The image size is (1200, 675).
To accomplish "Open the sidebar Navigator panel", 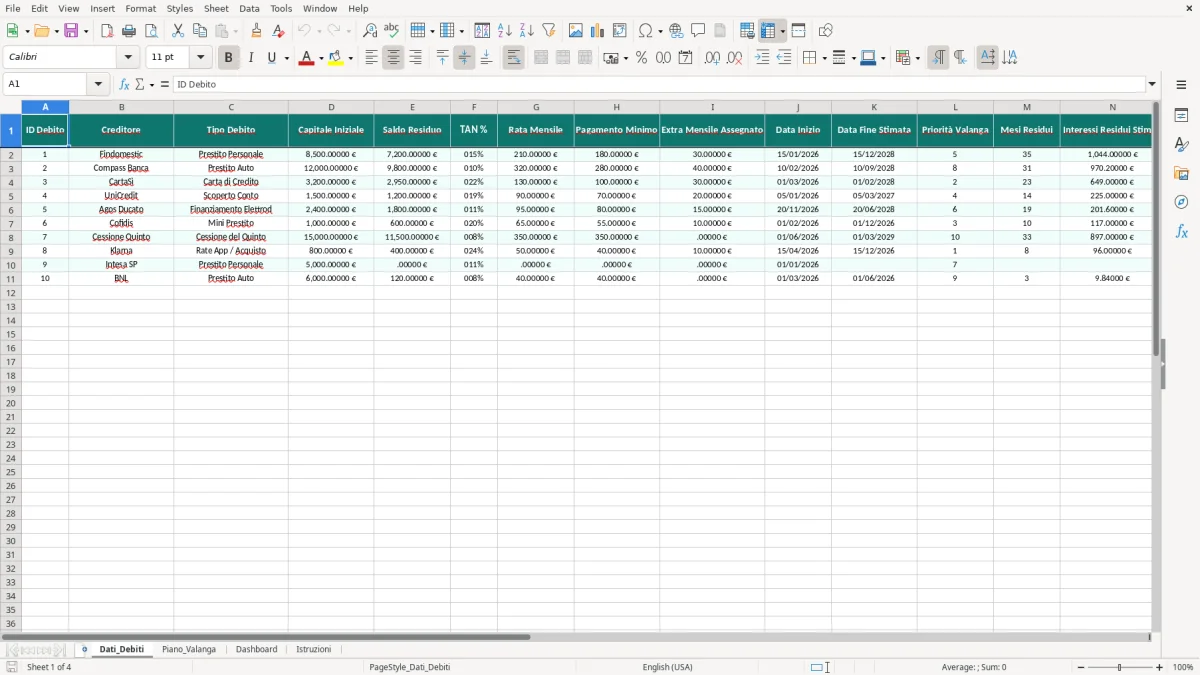I will click(1181, 202).
